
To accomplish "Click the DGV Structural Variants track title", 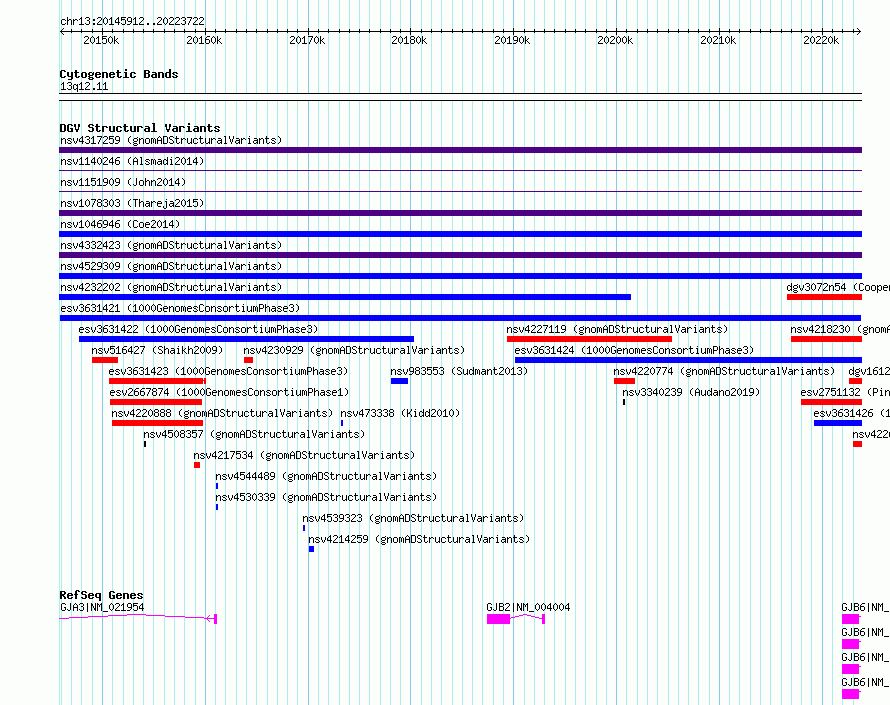I will click(140, 128).
